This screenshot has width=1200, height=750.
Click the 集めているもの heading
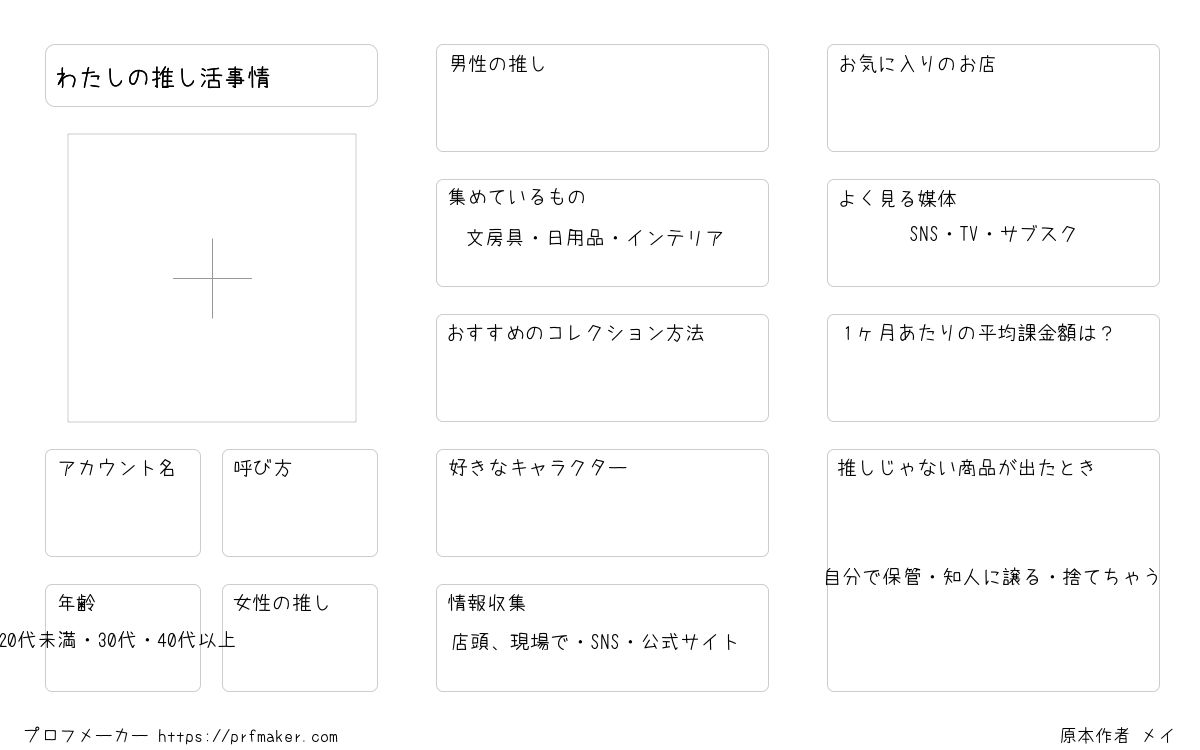pyautogui.click(x=517, y=197)
